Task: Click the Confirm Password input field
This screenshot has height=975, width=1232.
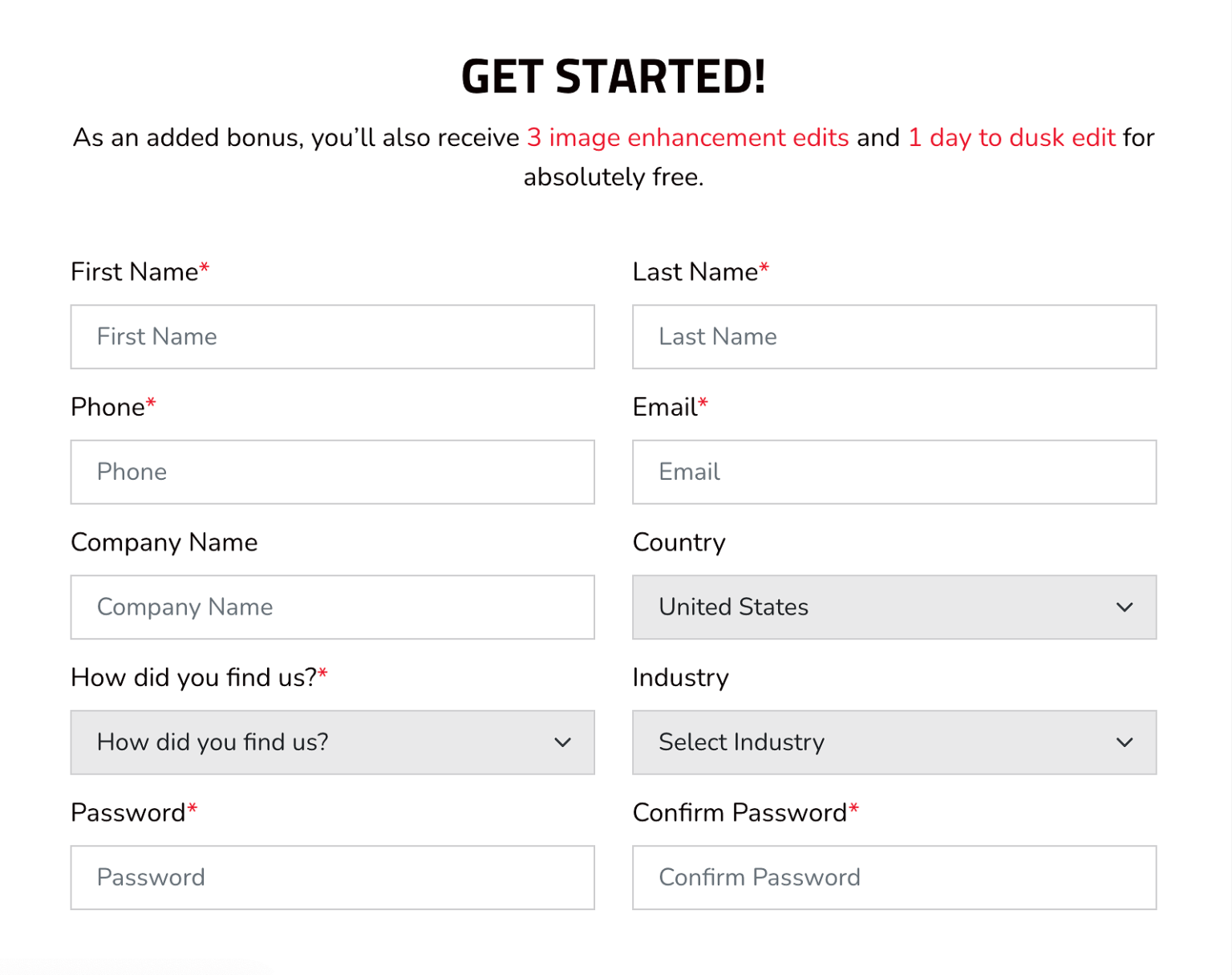Action: pos(894,877)
